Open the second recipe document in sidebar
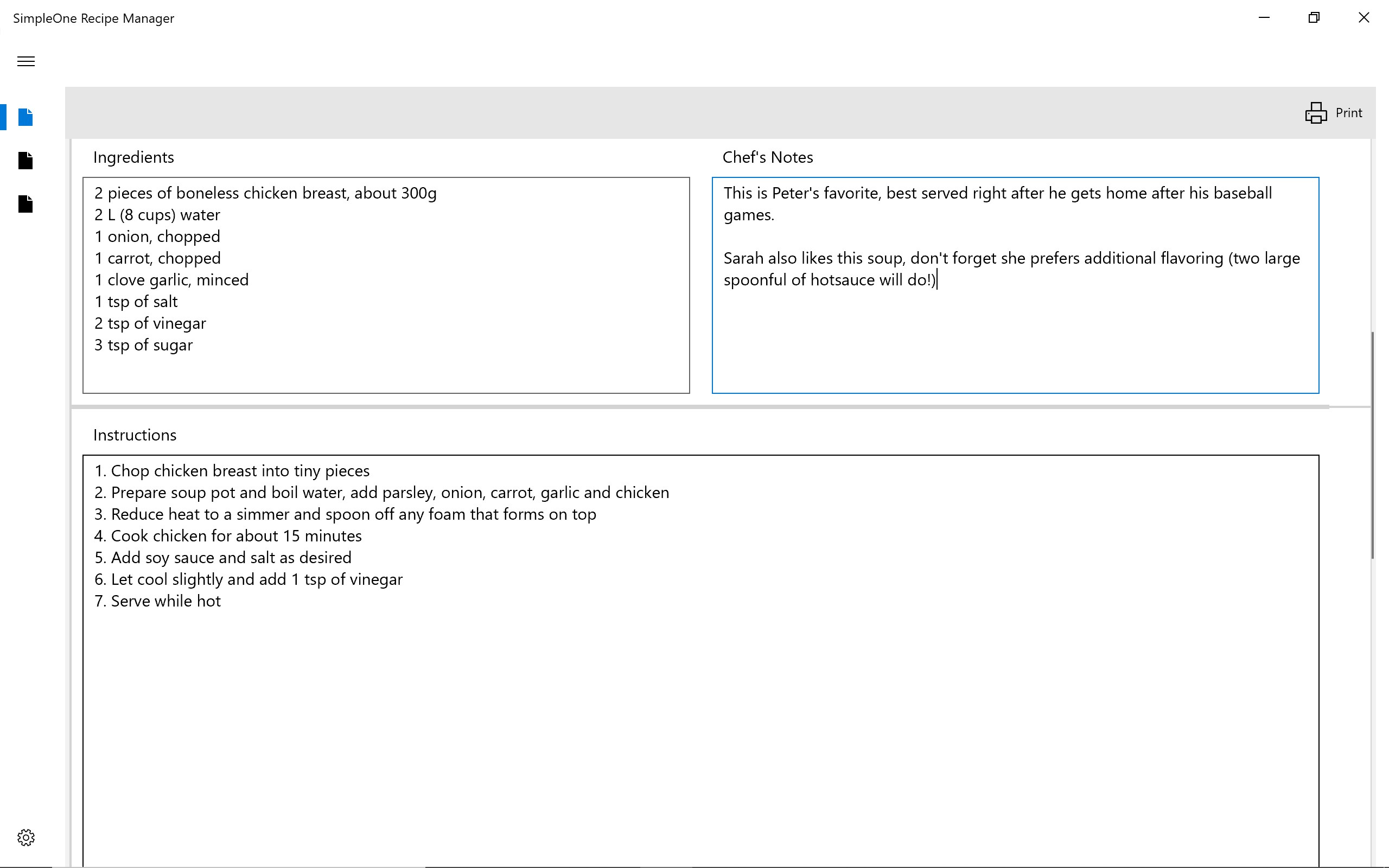Image resolution: width=1389 pixels, height=868 pixels. click(26, 161)
